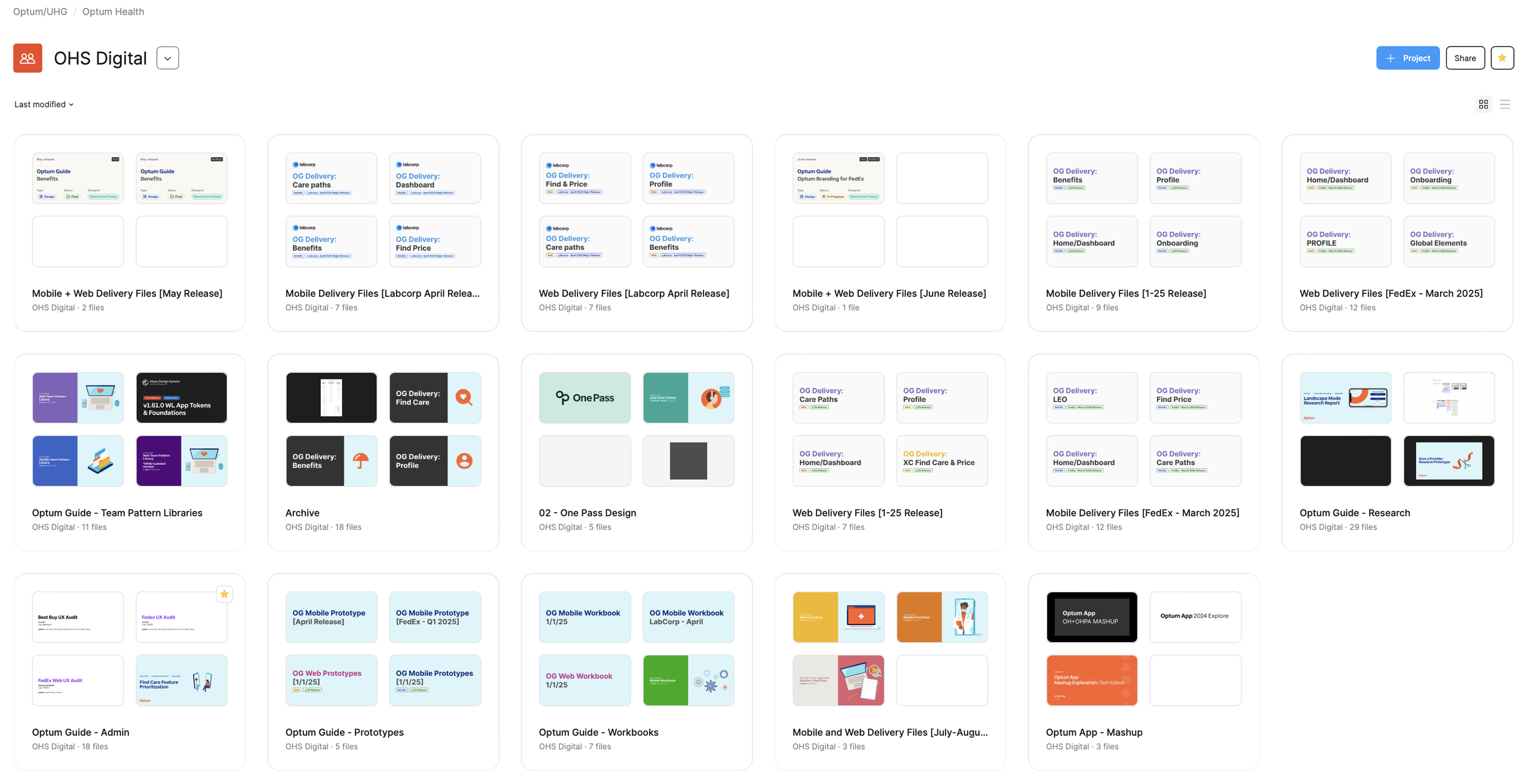Open the Archive project title
The image size is (1528, 784).
coord(302,513)
